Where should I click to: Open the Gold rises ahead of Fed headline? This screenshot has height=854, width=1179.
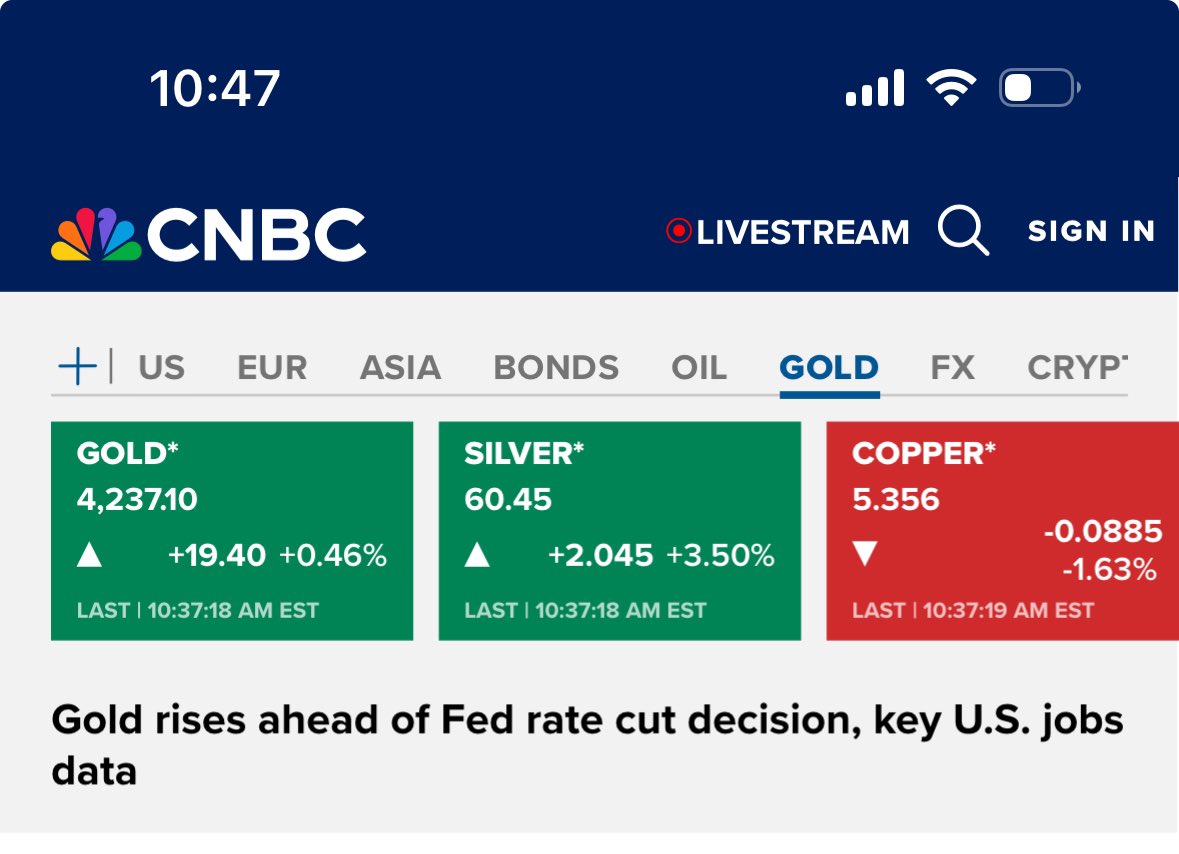pyautogui.click(x=587, y=745)
